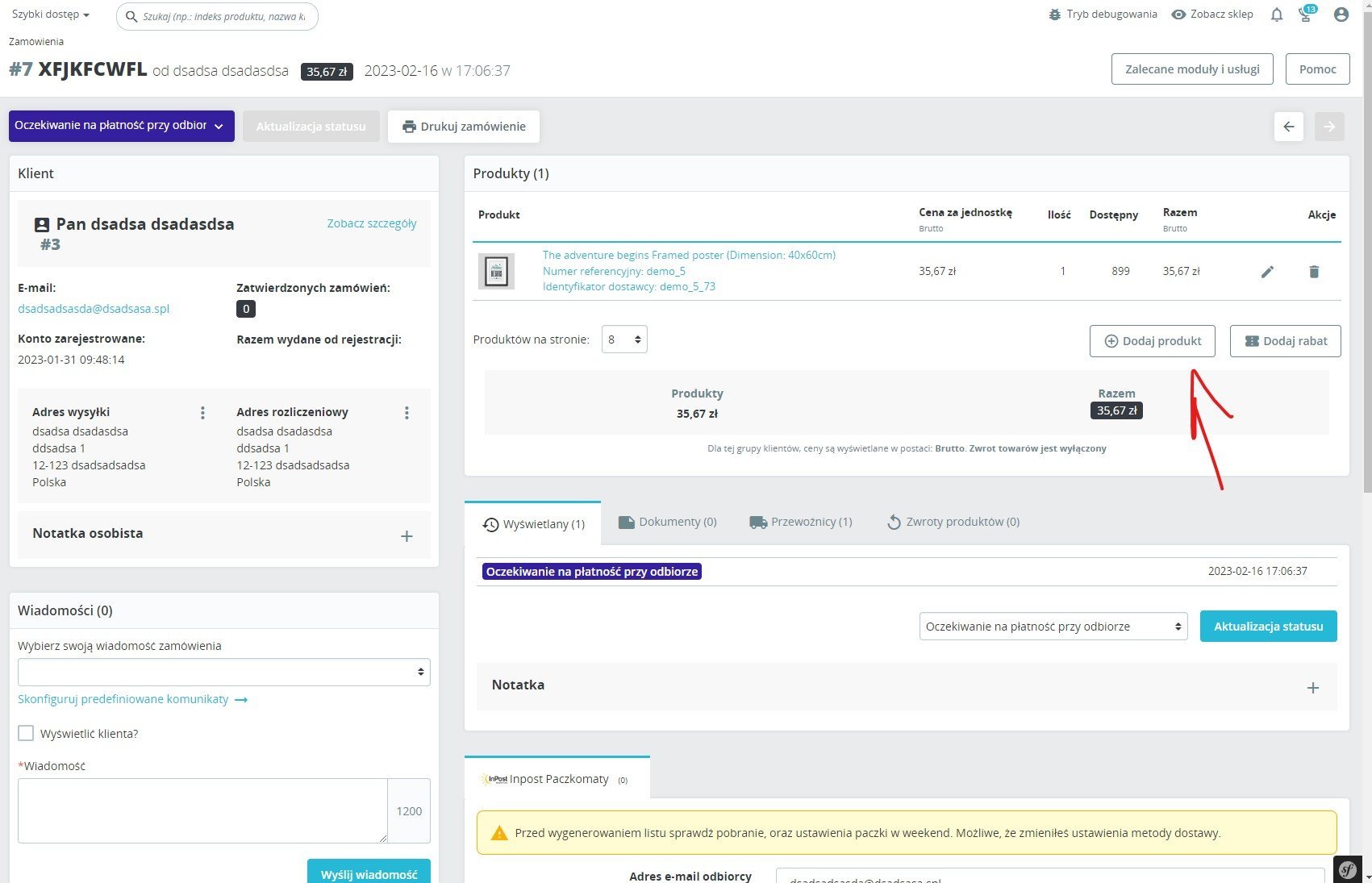The width and height of the screenshot is (1372, 883).
Task: Click the order status badge in history
Action: (x=592, y=571)
